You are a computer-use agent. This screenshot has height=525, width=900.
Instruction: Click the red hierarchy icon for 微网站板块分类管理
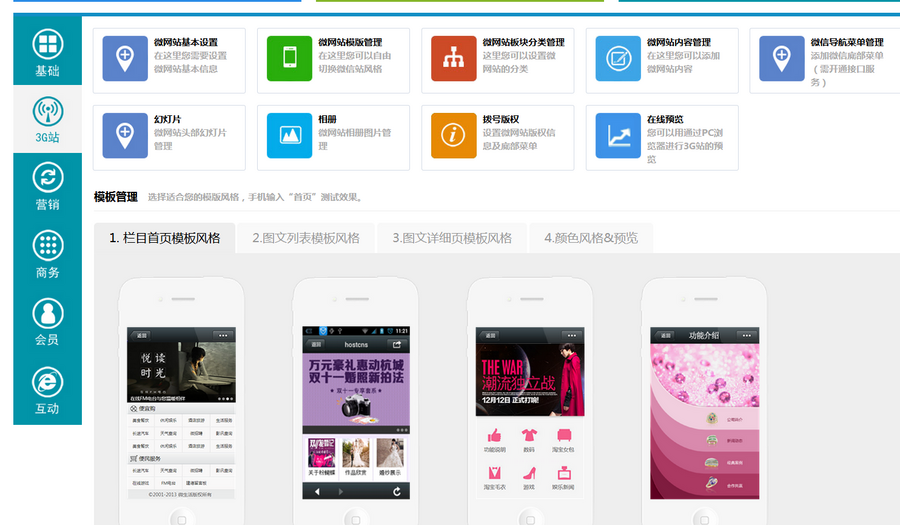click(x=453, y=59)
